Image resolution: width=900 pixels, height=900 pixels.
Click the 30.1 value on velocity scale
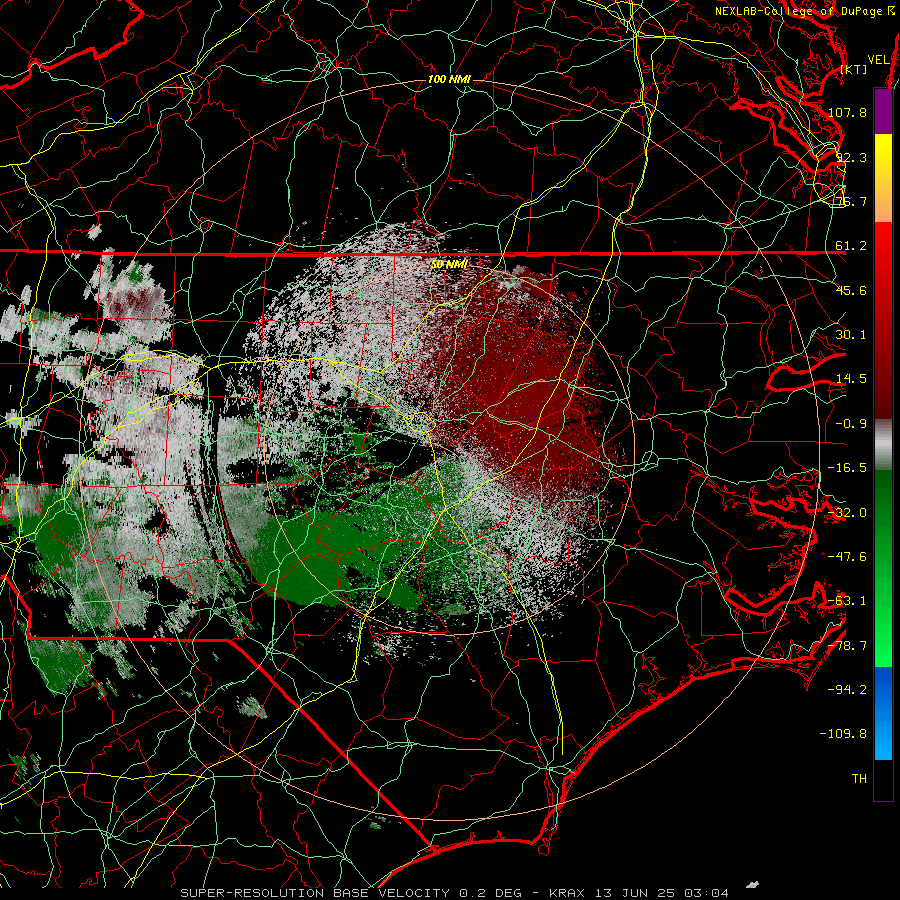(x=851, y=334)
